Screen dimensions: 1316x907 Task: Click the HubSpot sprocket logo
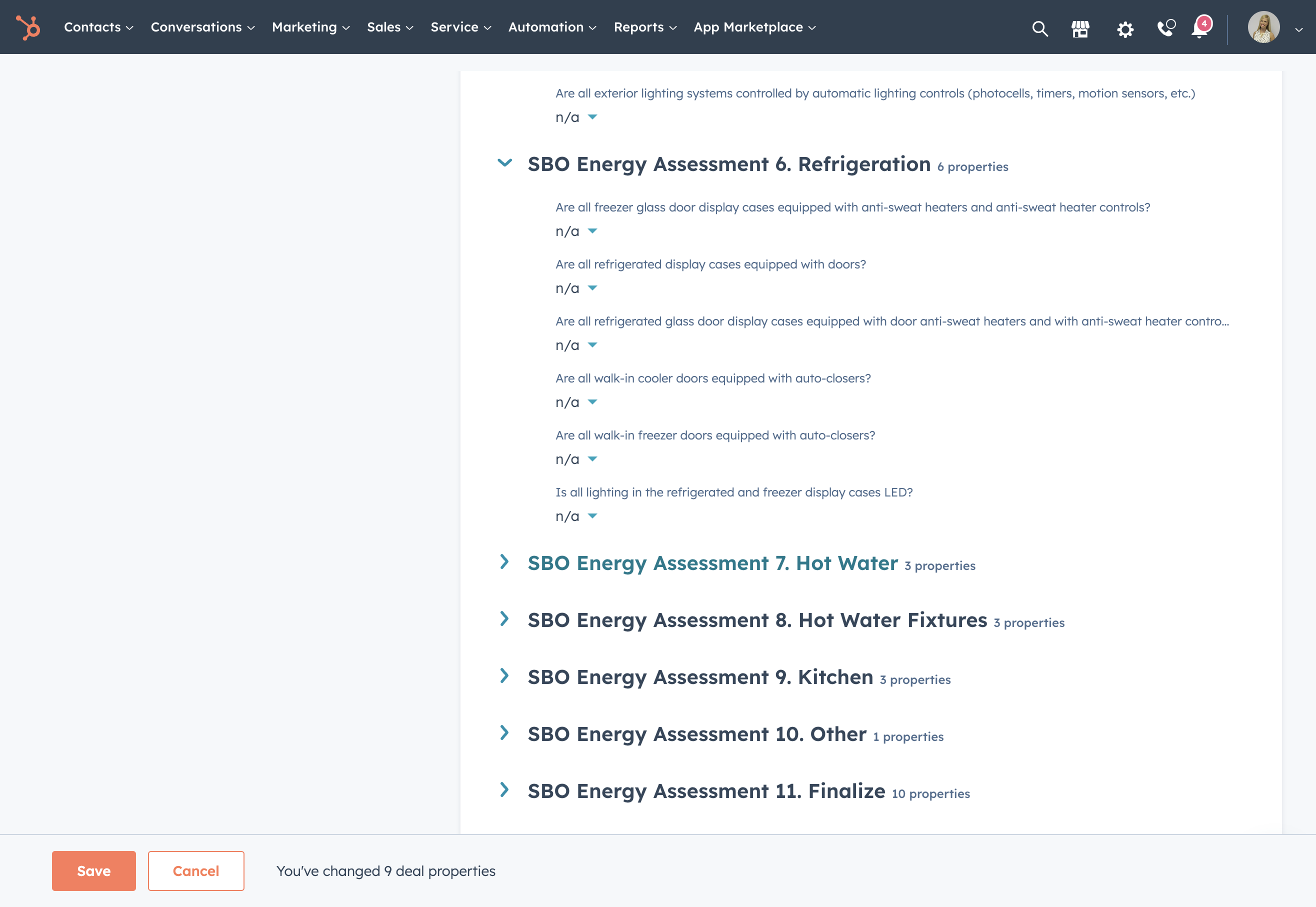[28, 27]
